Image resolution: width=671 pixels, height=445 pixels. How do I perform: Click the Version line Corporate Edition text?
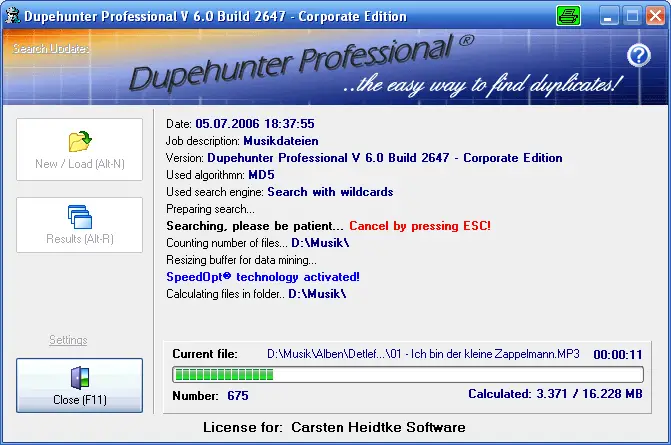point(513,158)
